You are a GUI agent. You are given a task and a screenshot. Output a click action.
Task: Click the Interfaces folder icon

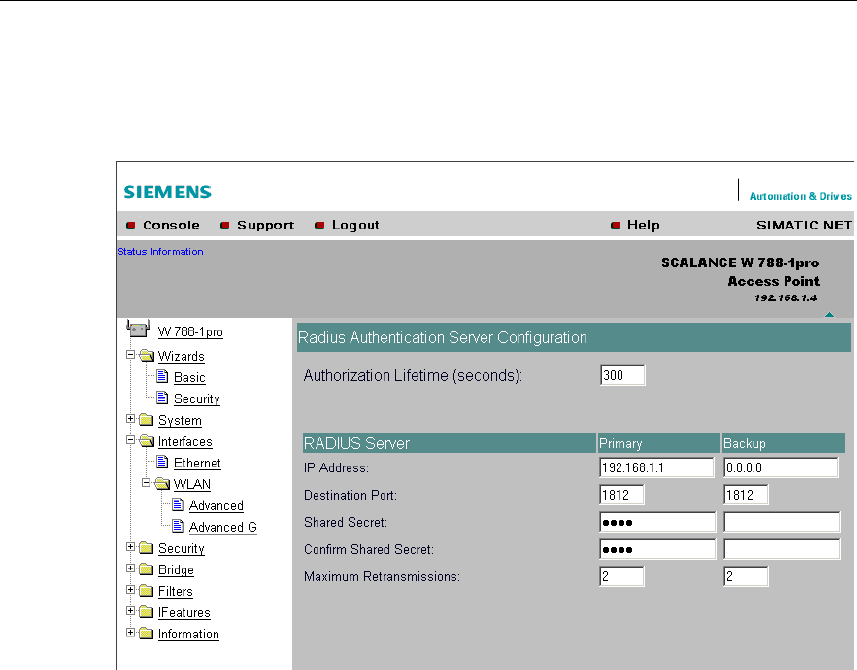[x=146, y=440]
